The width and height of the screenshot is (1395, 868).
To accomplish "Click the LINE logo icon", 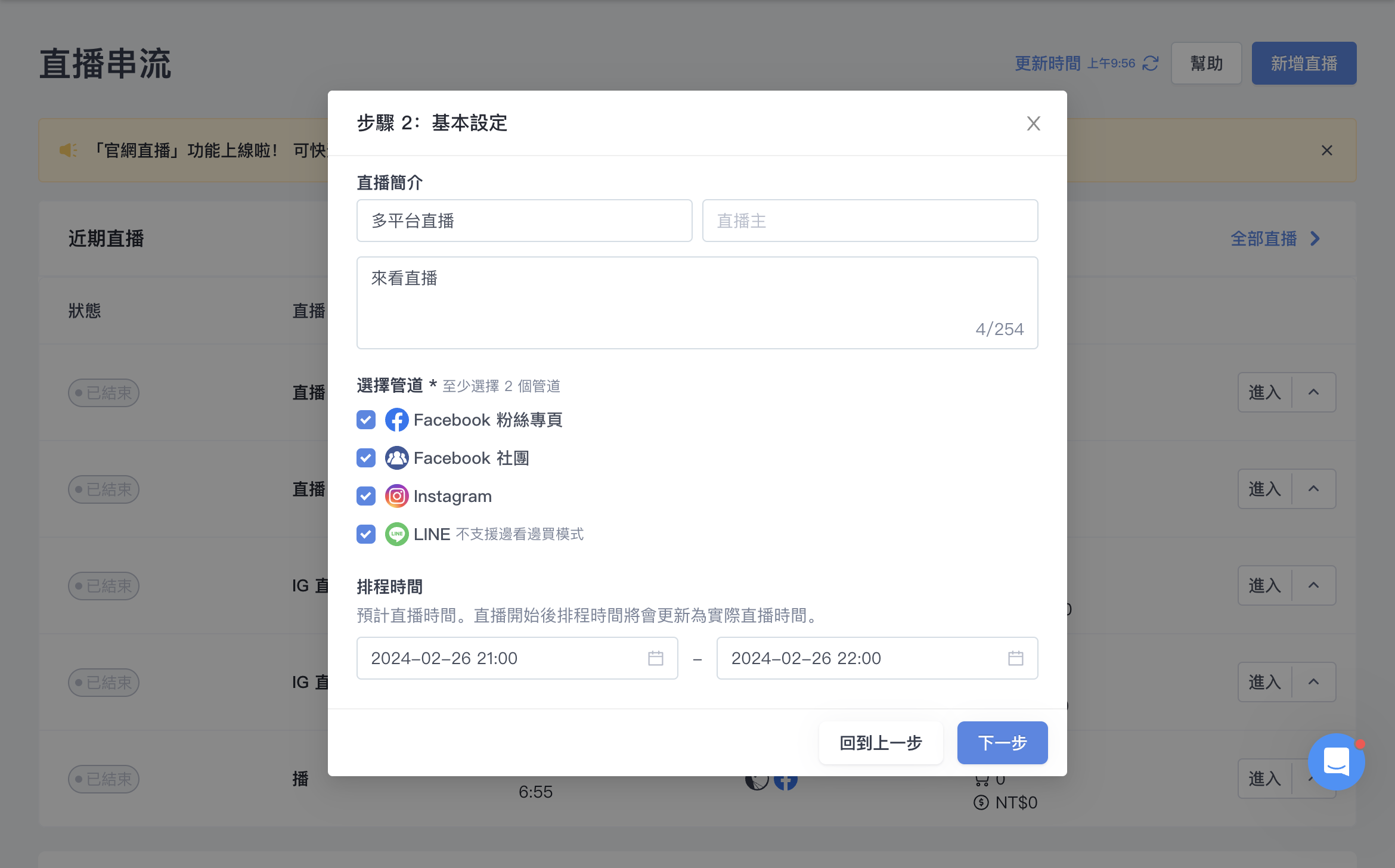I will click(396, 534).
